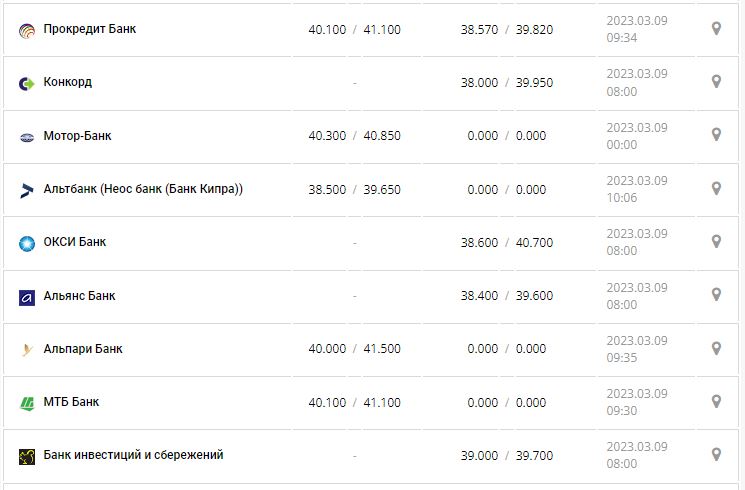This screenshot has width=745, height=490.
Task: Open the Прокредит Банк name link
Action: coord(90,29)
